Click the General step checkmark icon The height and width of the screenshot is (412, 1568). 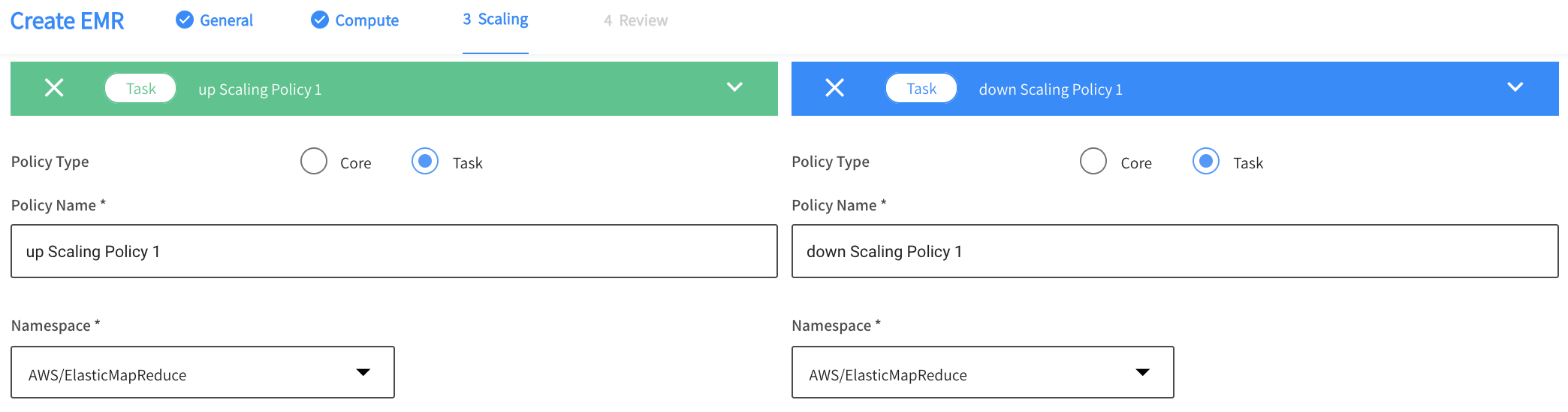coord(185,20)
